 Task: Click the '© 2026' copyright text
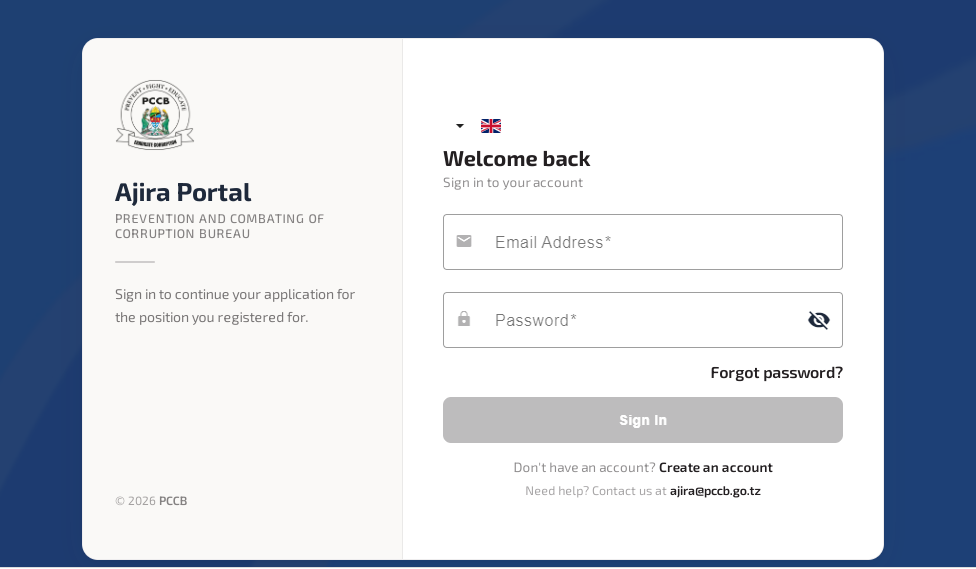[x=135, y=501]
